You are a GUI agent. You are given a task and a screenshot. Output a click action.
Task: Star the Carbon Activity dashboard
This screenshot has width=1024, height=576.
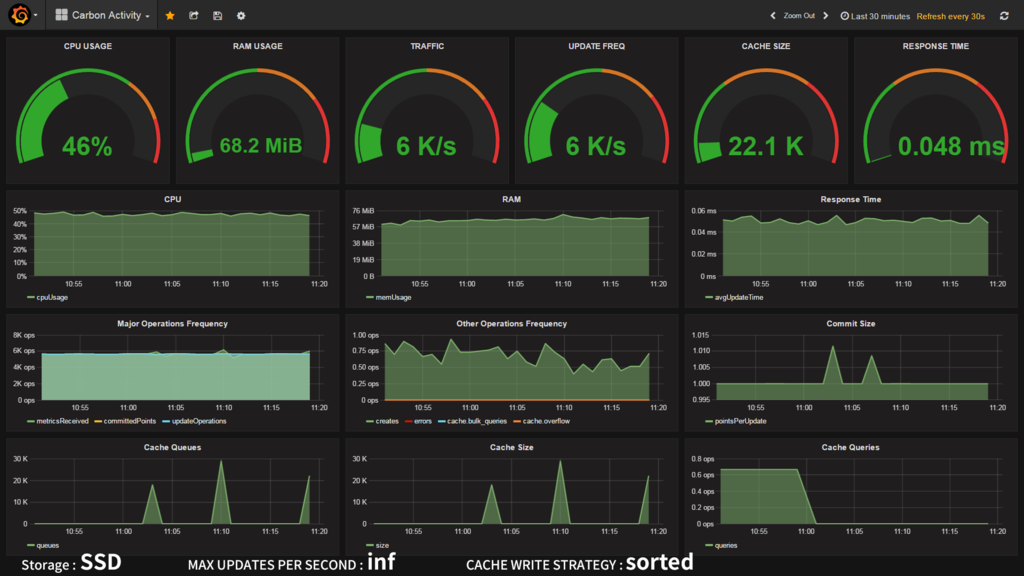coord(170,16)
